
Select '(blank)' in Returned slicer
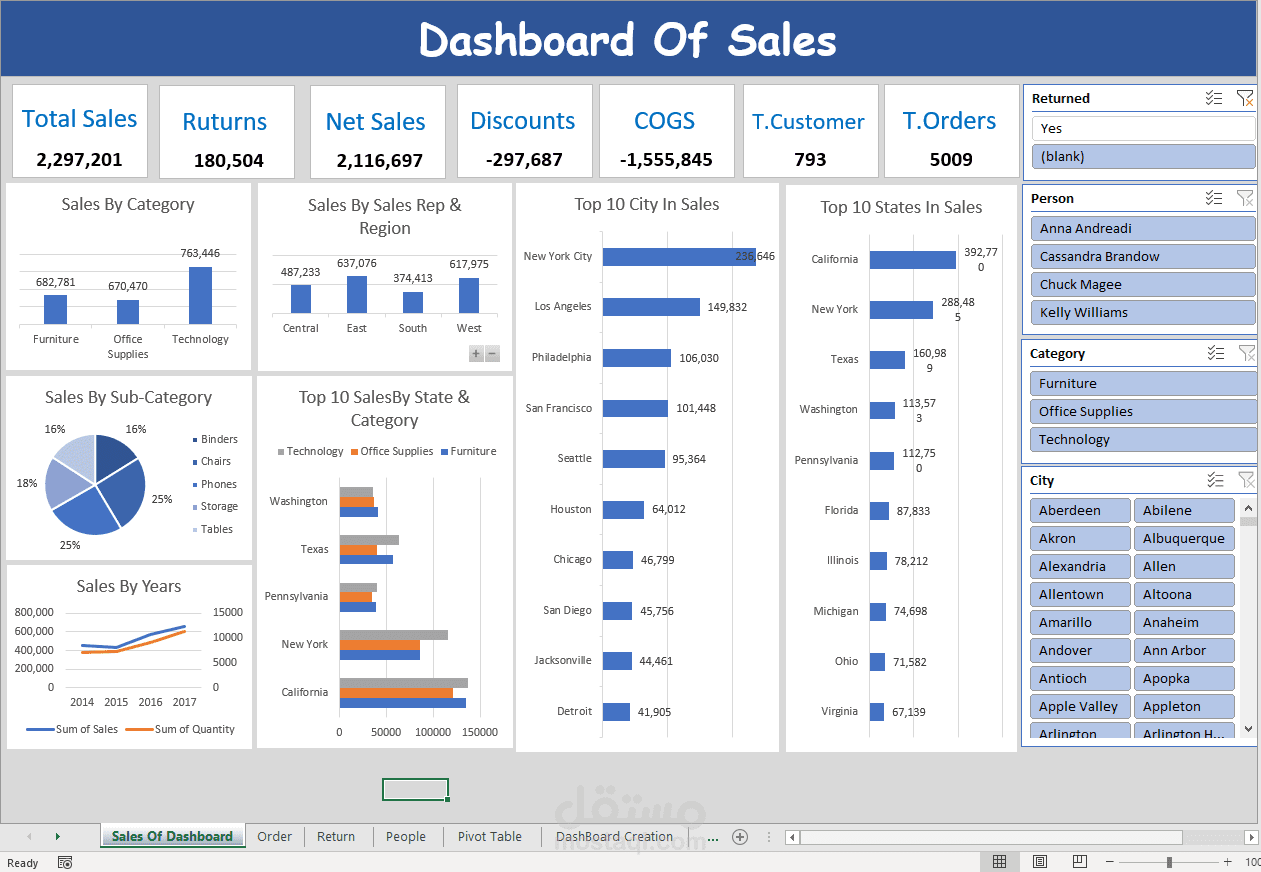coord(1143,156)
